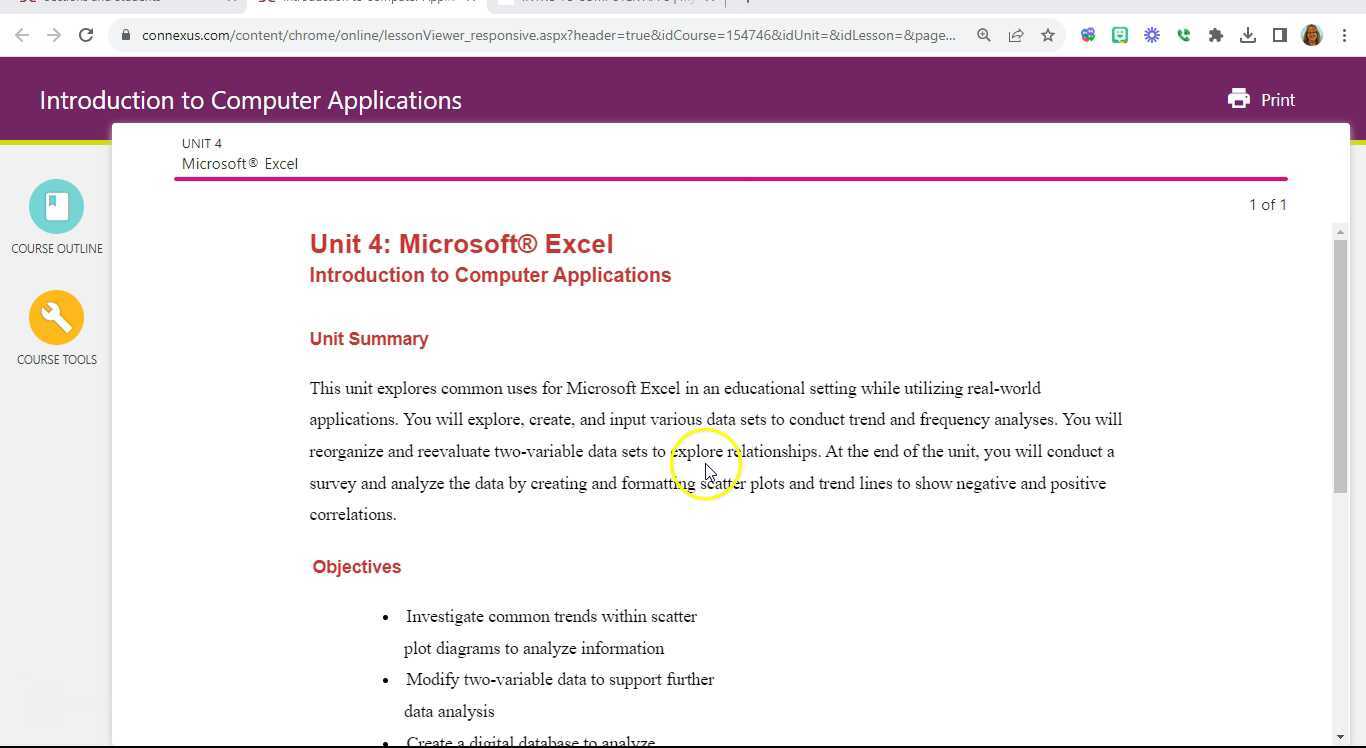
Task: Open the COURSE TOOLS wrench icon
Action: [56, 317]
